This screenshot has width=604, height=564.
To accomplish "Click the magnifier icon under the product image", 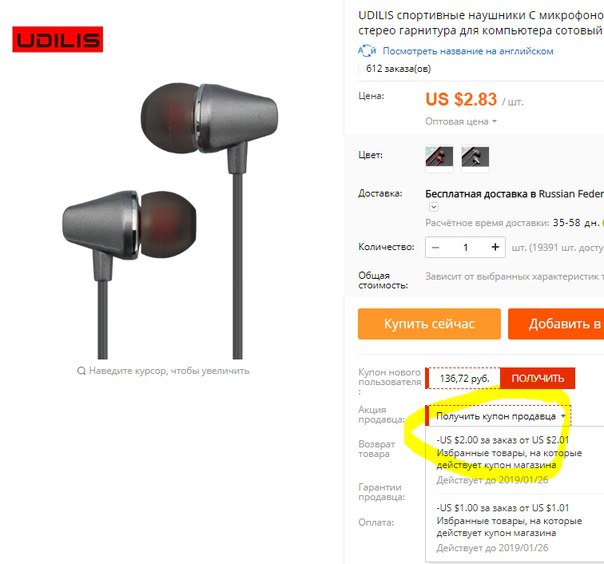I will click(81, 371).
